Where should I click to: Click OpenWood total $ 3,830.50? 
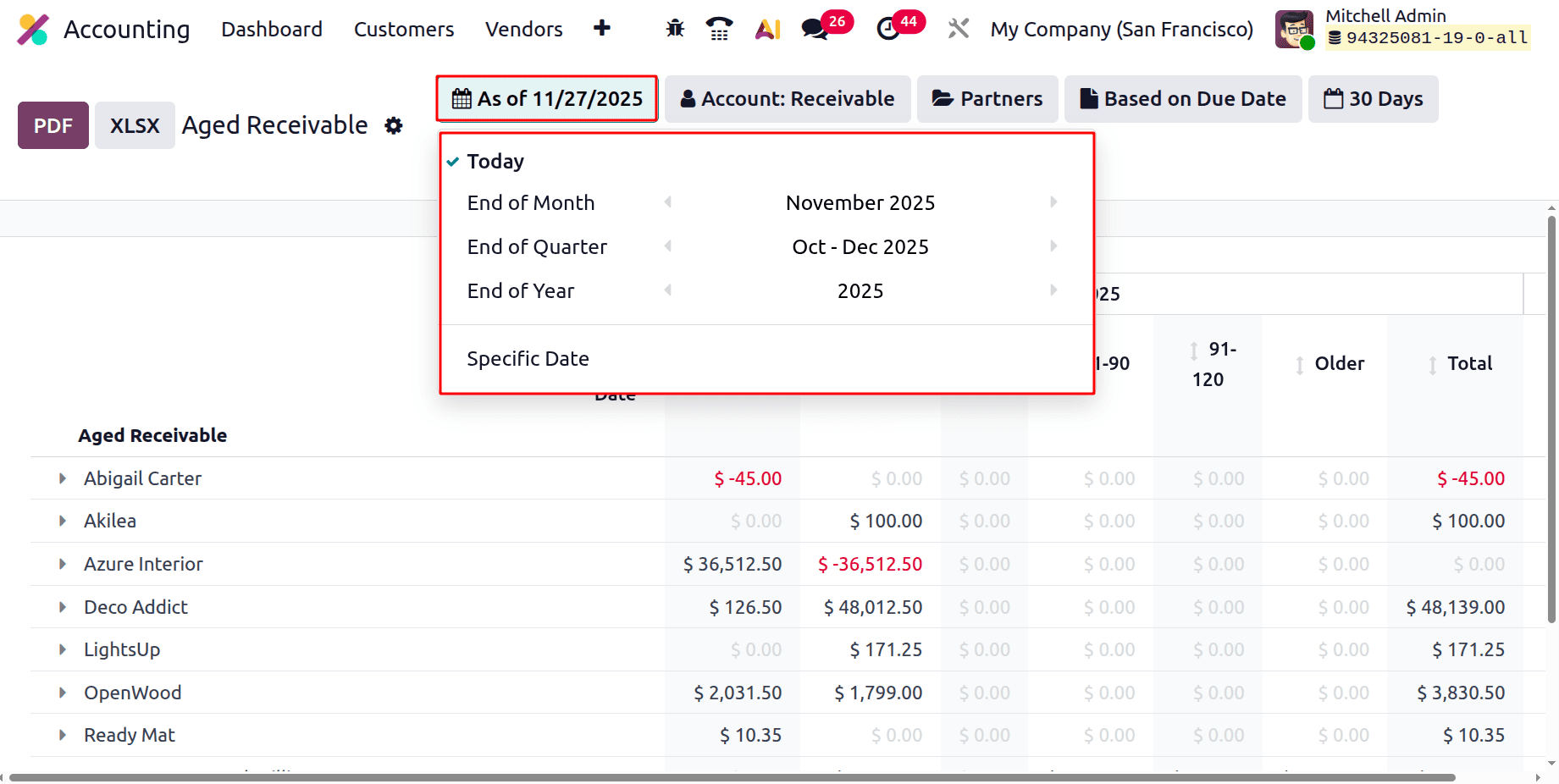tap(1461, 693)
